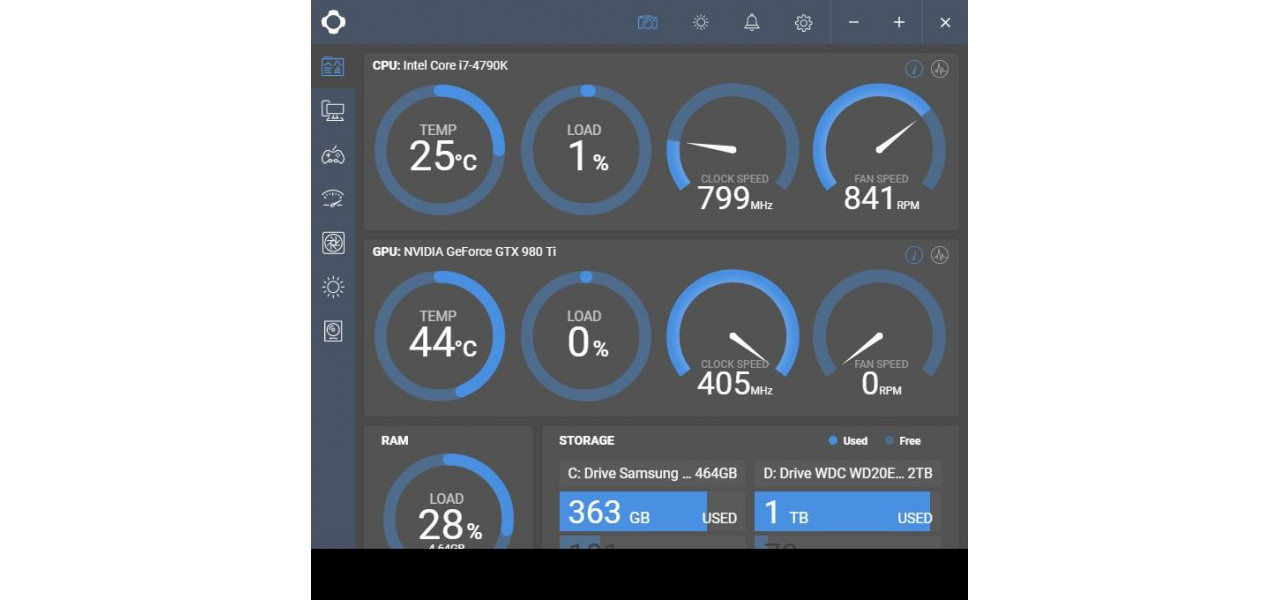The width and height of the screenshot is (1280, 600).
Task: Open GPU activity graph icon
Action: (940, 255)
